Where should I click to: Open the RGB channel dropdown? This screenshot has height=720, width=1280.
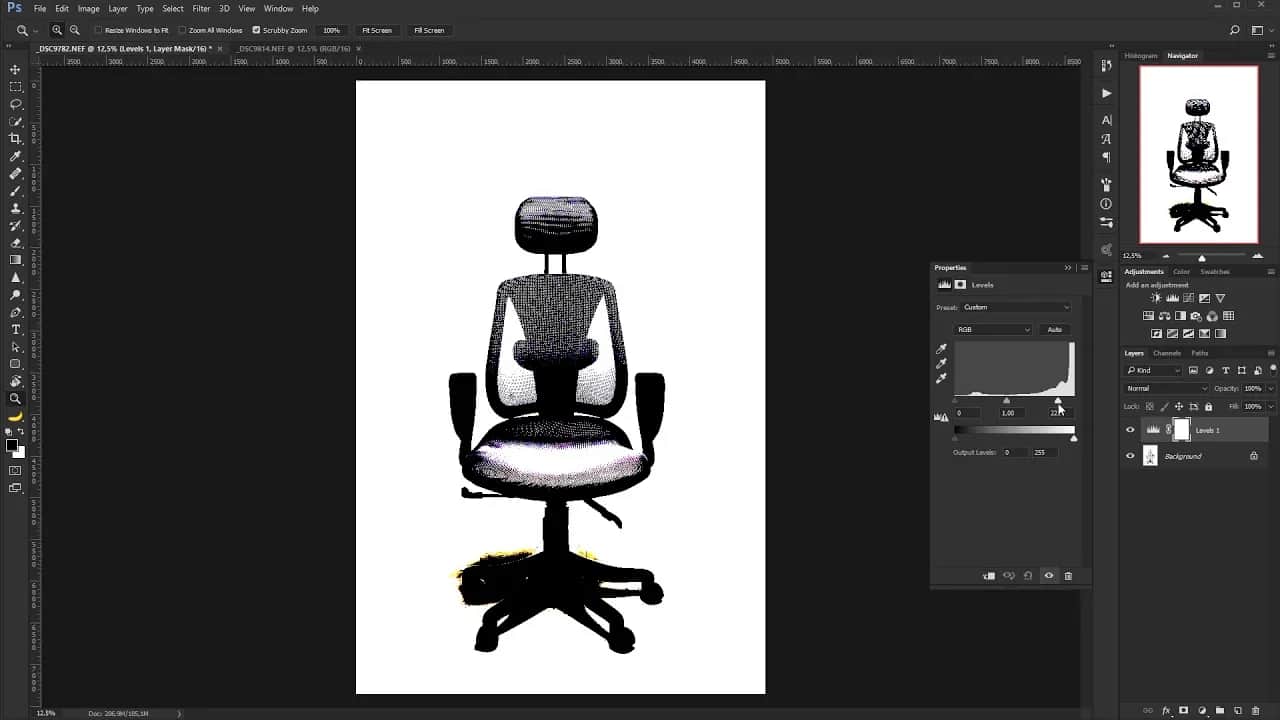point(994,329)
